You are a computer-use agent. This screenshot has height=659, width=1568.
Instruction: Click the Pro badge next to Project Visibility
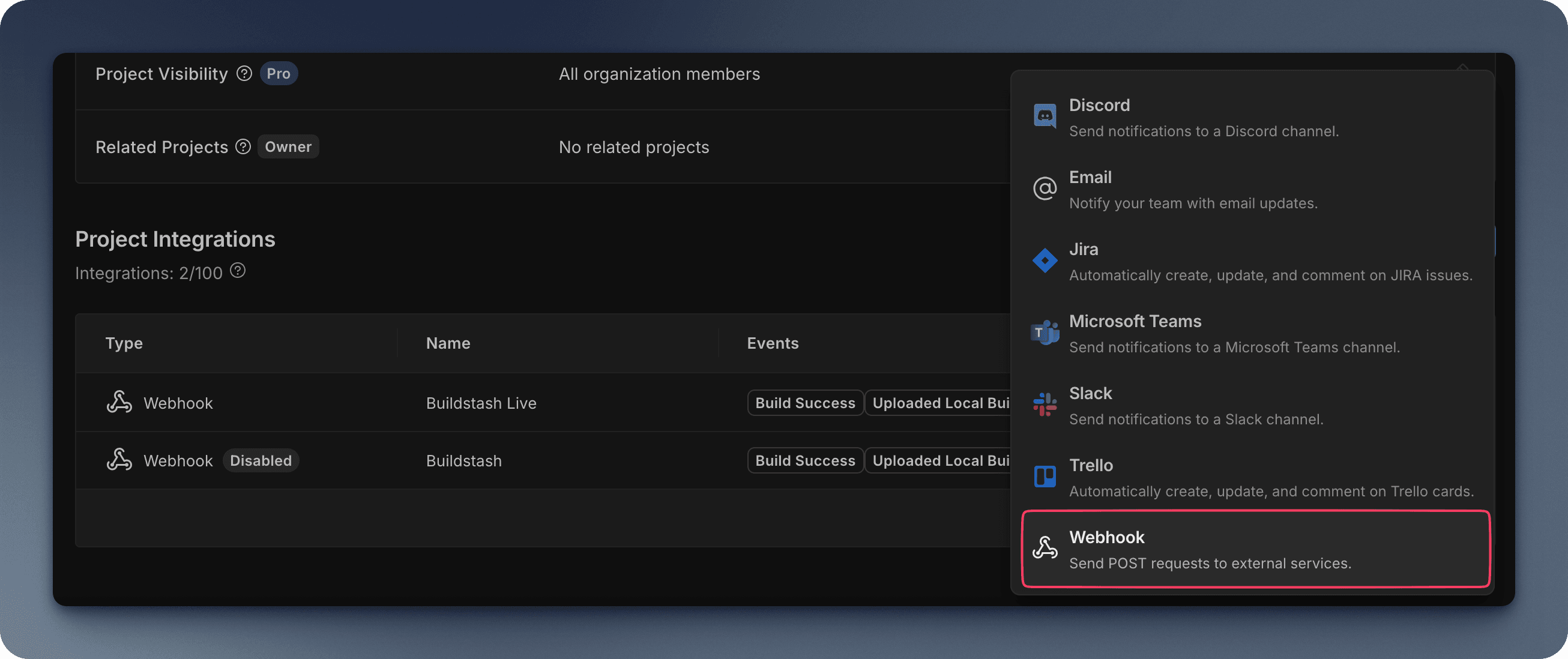pyautogui.click(x=278, y=73)
